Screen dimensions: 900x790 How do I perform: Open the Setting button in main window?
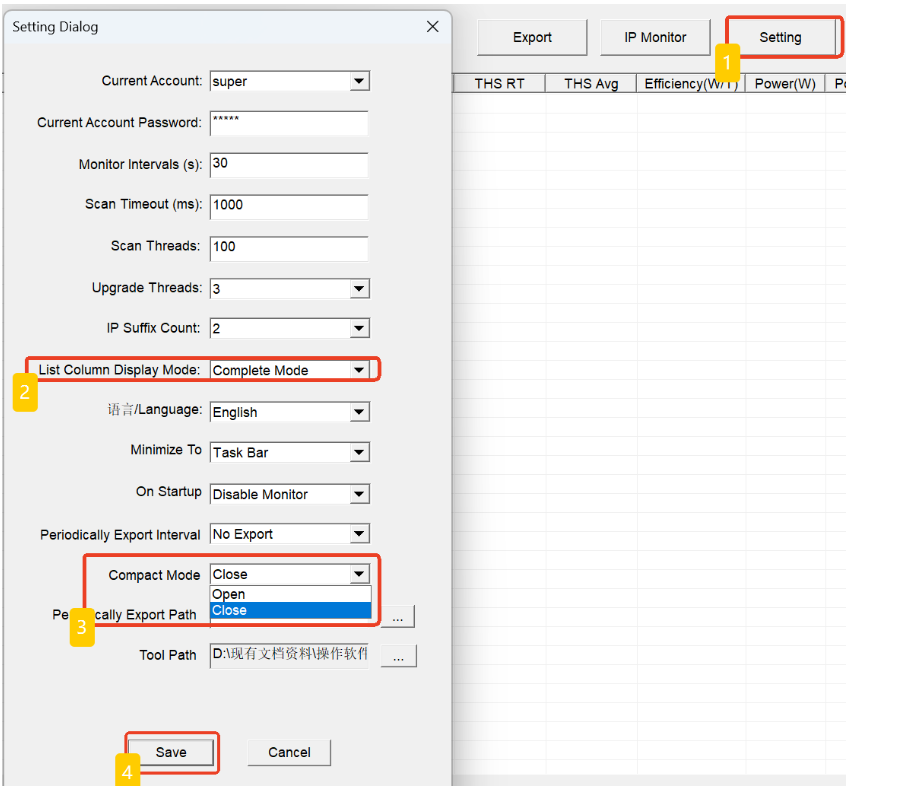pyautogui.click(x=781, y=37)
